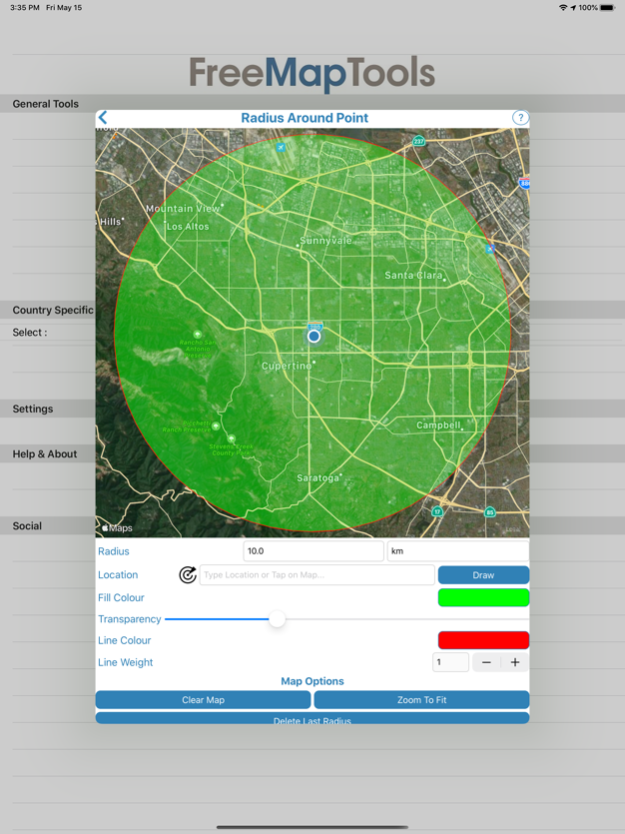This screenshot has height=834, width=625.
Task: Tap the back chevron in the header
Action: pyautogui.click(x=103, y=118)
